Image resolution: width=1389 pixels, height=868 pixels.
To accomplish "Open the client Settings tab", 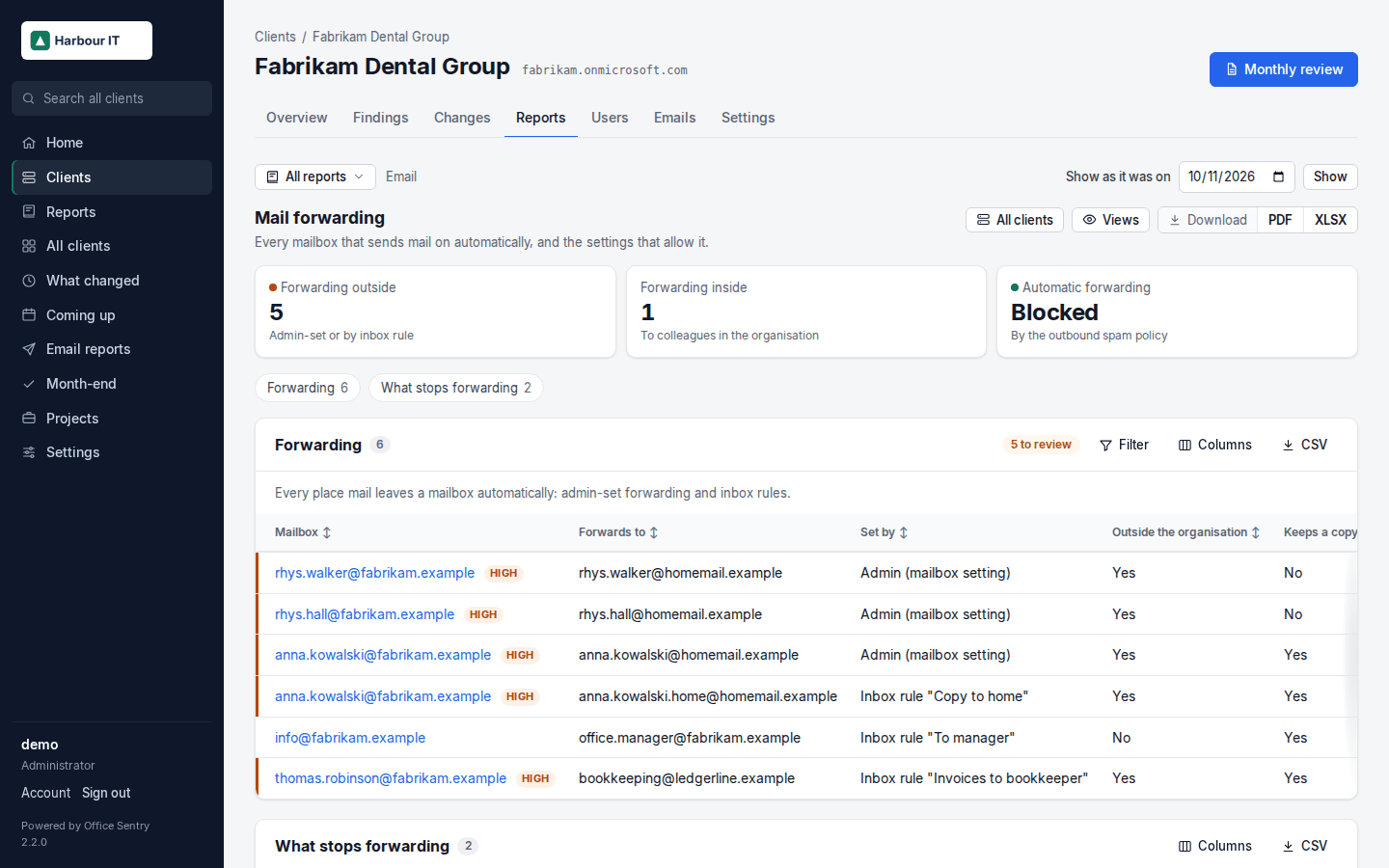I will pos(749,118).
